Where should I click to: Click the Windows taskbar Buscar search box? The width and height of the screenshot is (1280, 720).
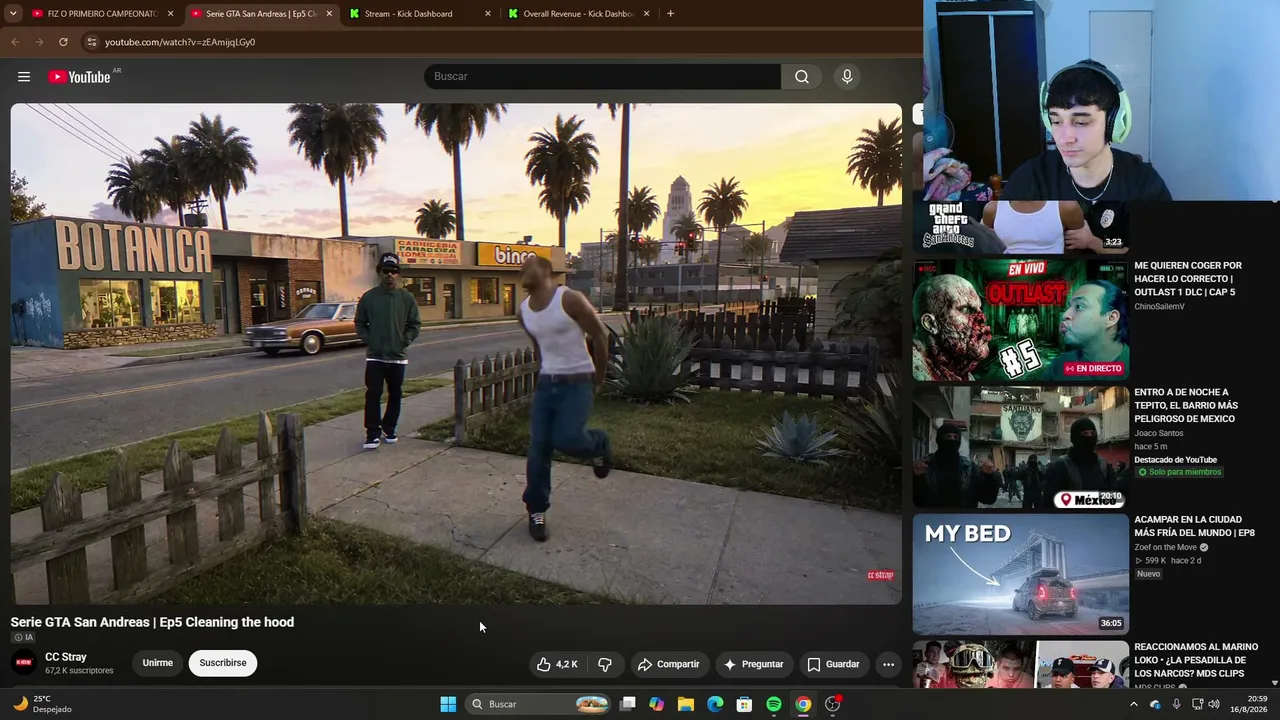pos(538,704)
